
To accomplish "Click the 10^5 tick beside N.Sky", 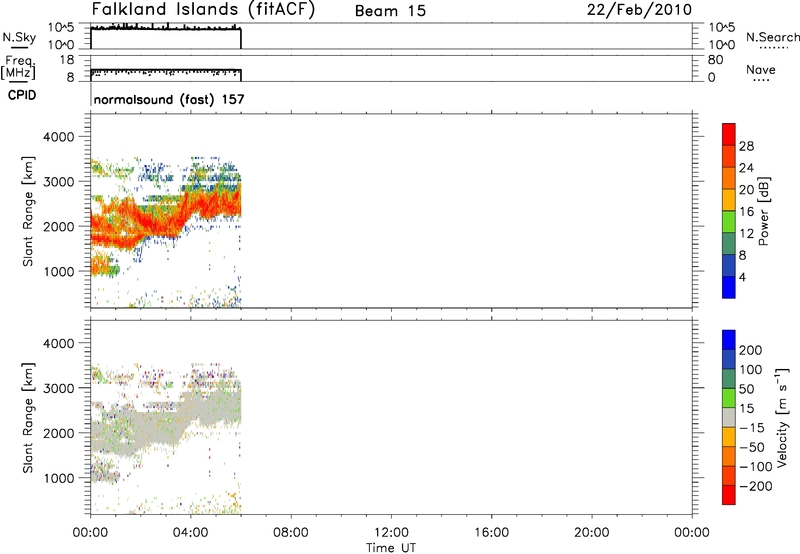I will tap(61, 28).
